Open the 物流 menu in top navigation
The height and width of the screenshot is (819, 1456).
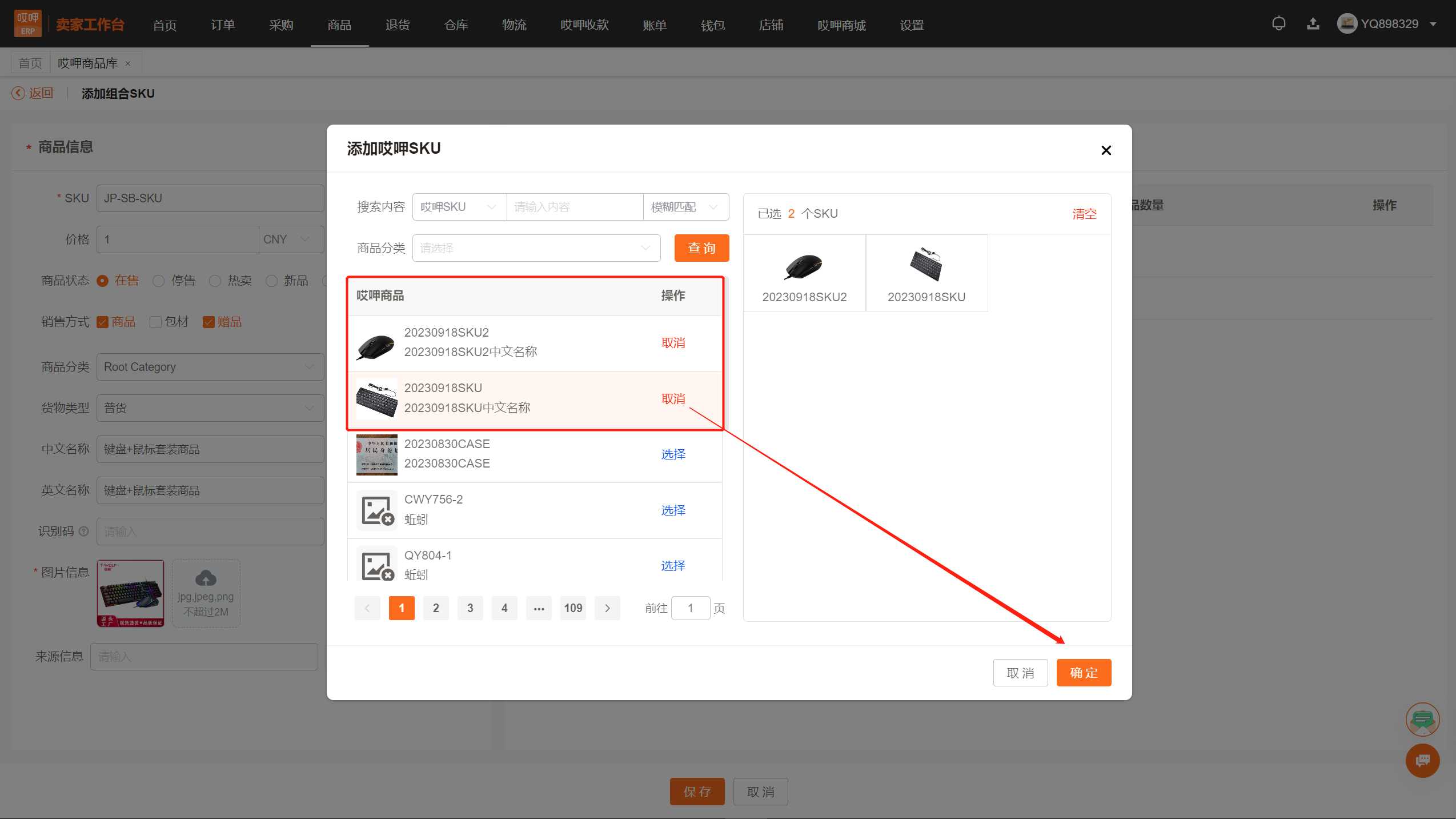[x=514, y=25]
